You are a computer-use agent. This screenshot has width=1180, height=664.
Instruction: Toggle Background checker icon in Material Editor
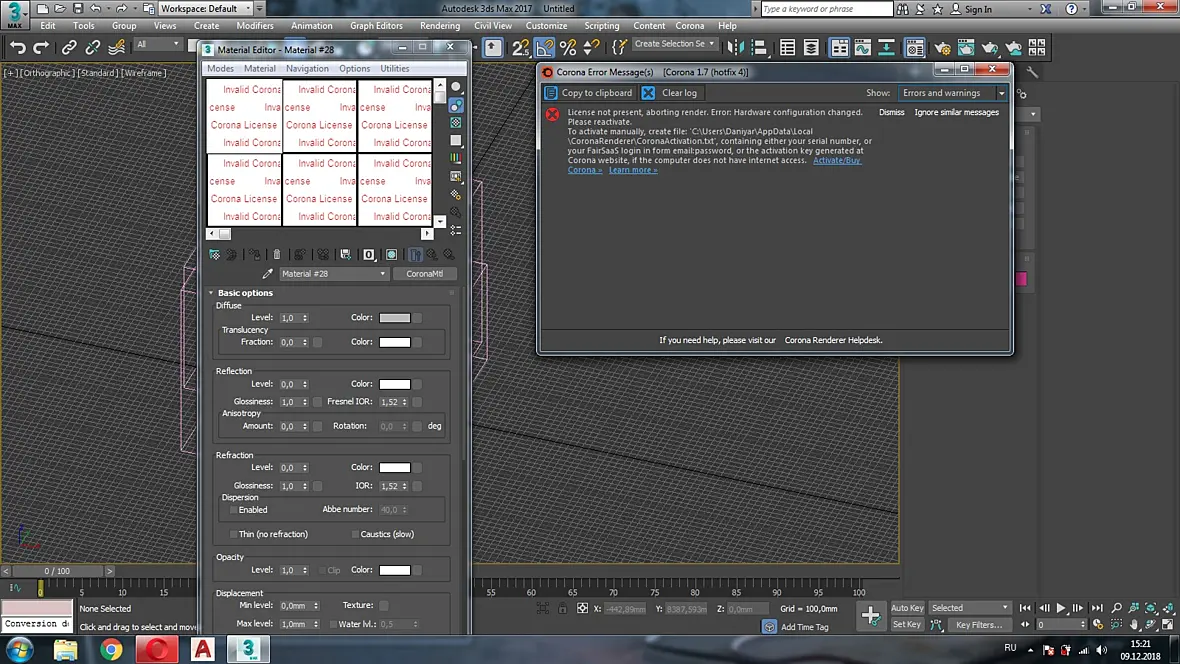point(456,122)
